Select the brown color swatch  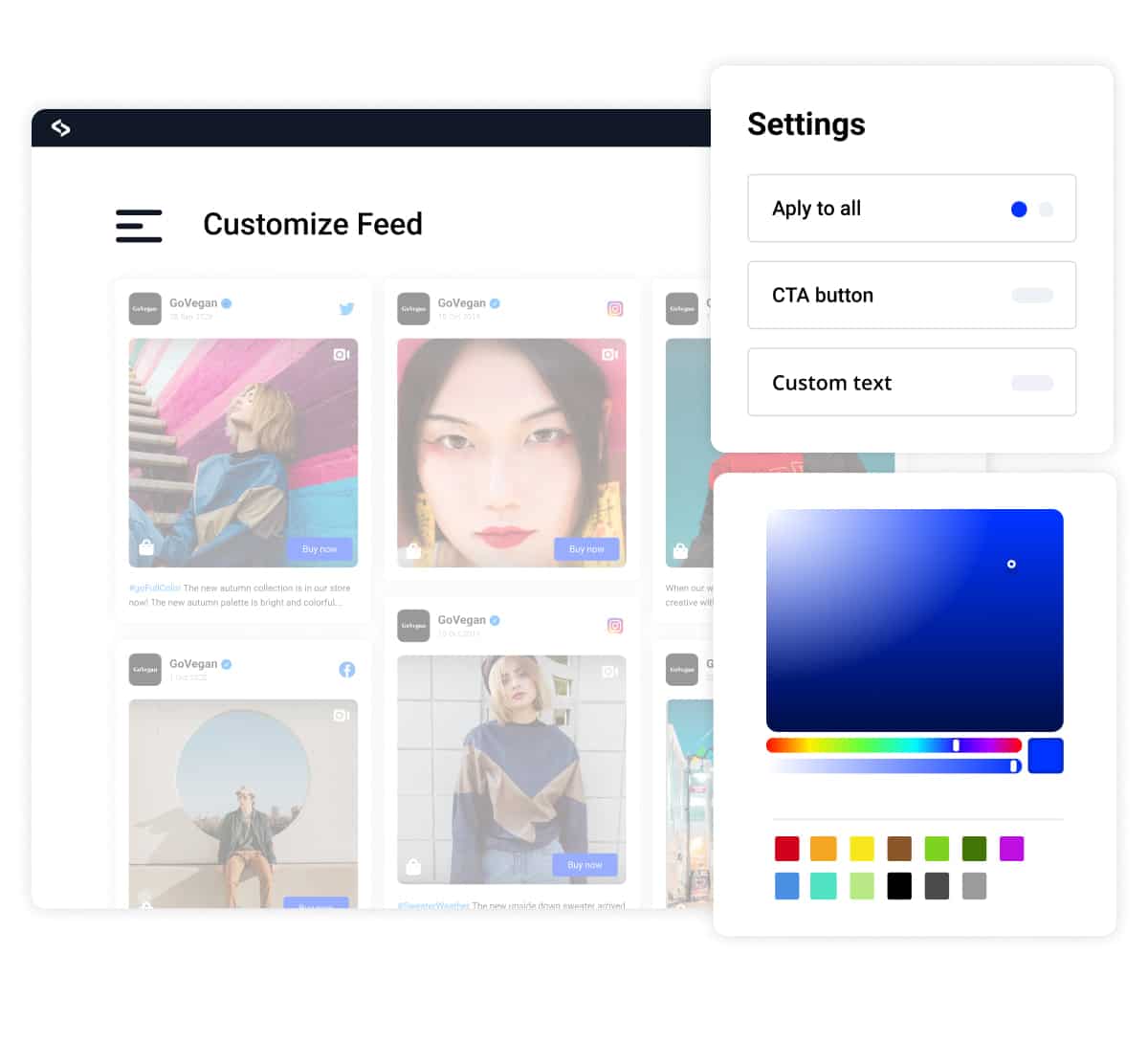pos(899,849)
